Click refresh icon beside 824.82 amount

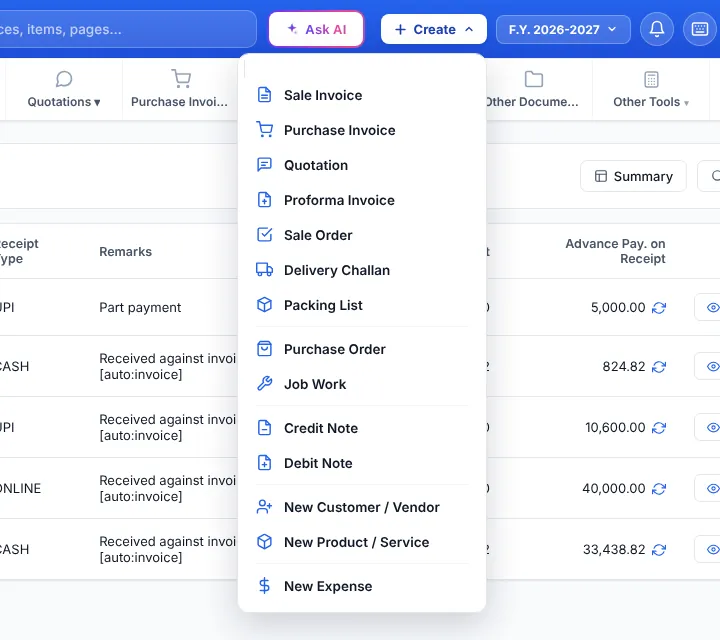(659, 367)
